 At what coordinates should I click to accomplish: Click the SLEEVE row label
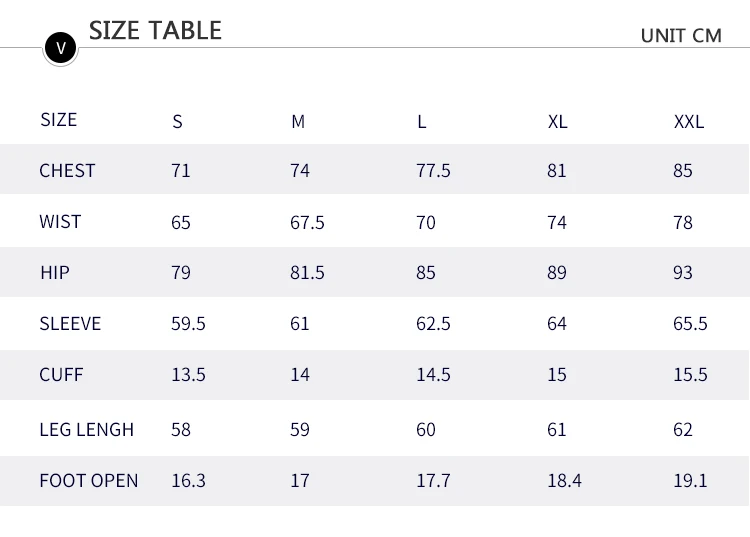click(70, 324)
